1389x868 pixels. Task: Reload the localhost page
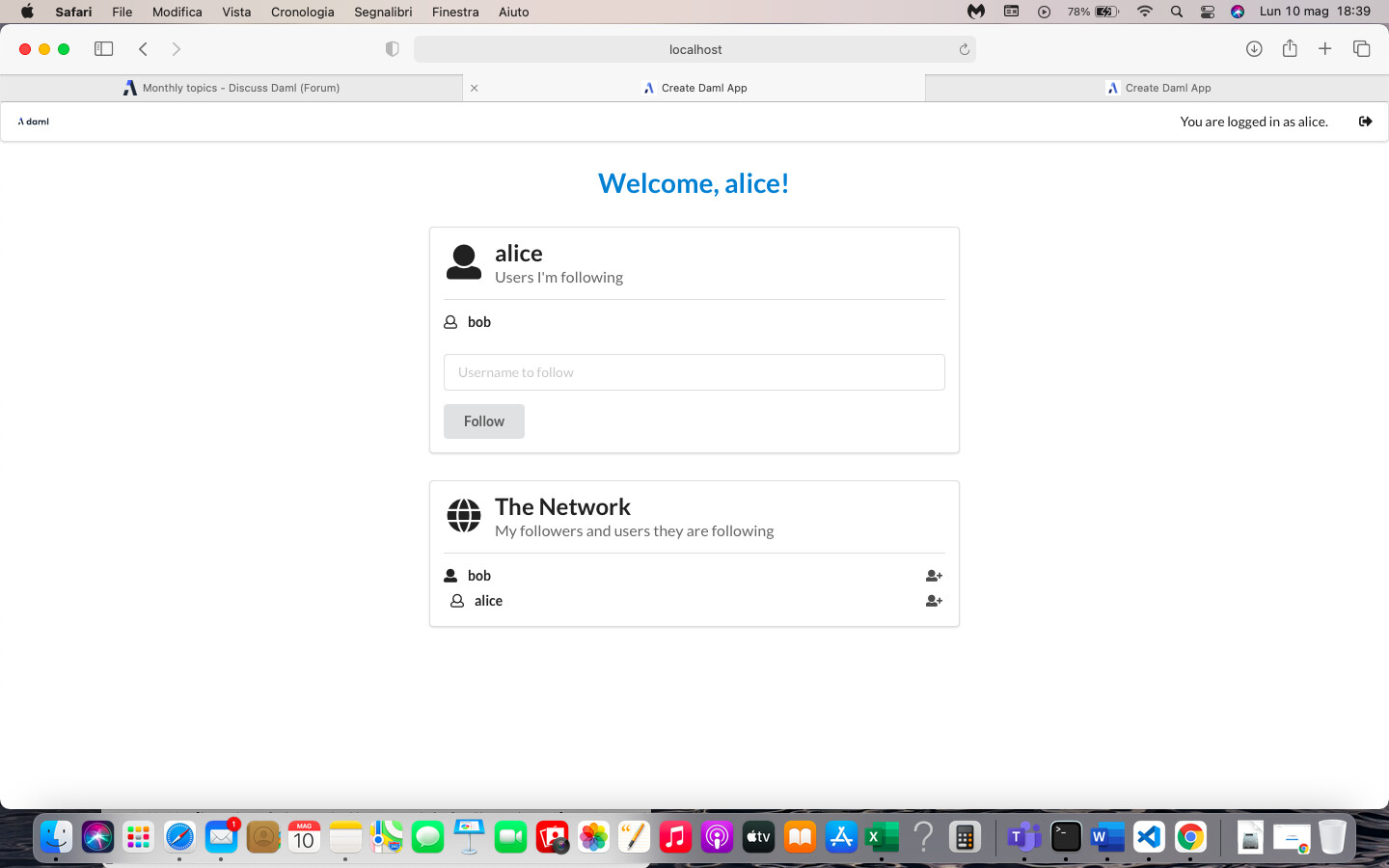(x=964, y=49)
